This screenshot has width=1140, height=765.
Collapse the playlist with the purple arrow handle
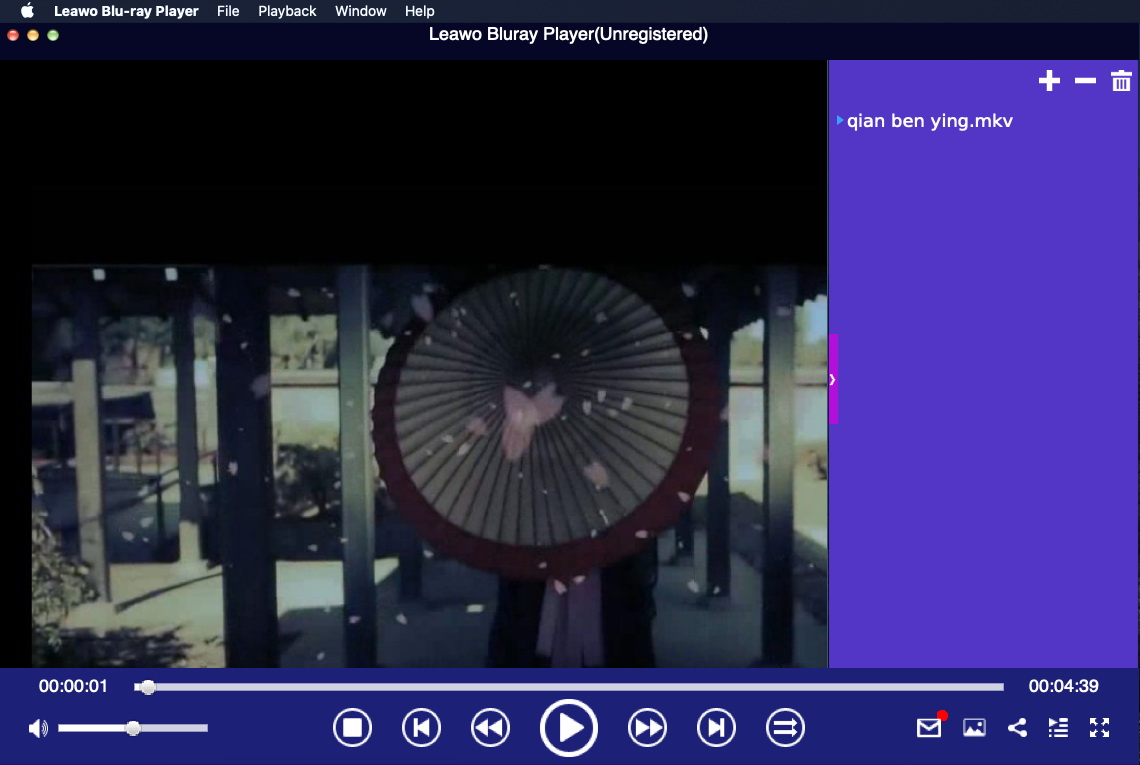coord(833,379)
